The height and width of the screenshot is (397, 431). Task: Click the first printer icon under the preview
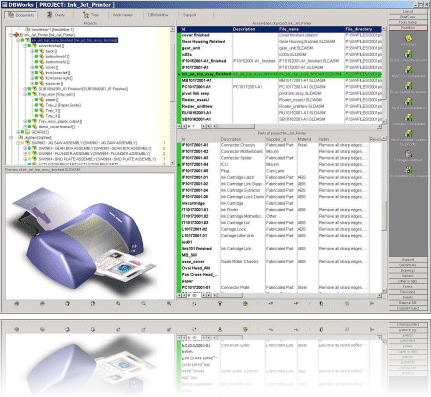17,304
